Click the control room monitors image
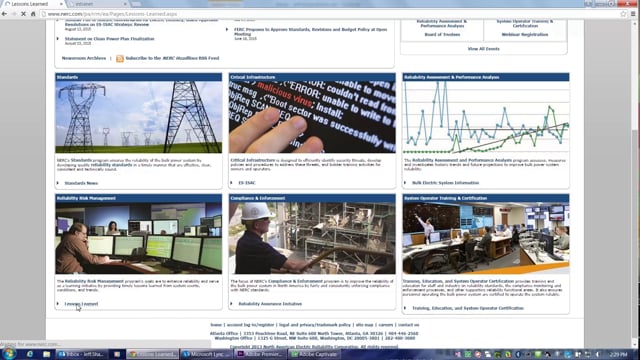This screenshot has width=640, height=360. coord(138,238)
